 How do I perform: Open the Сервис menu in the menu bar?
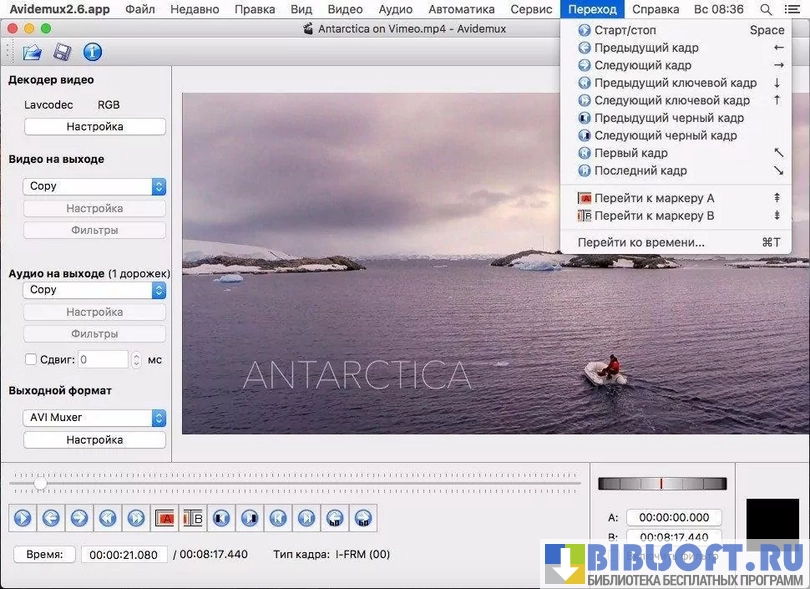[x=530, y=9]
